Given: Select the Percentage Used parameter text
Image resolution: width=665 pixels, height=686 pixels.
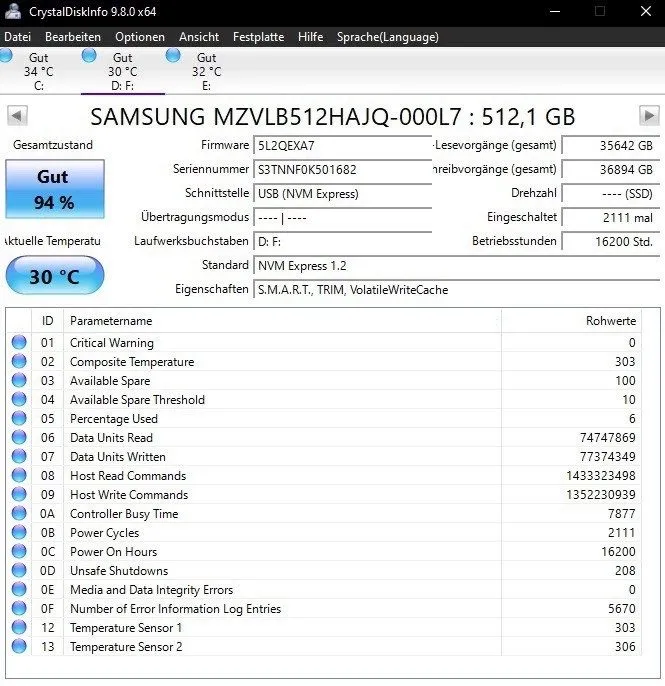Looking at the screenshot, I should tap(114, 419).
